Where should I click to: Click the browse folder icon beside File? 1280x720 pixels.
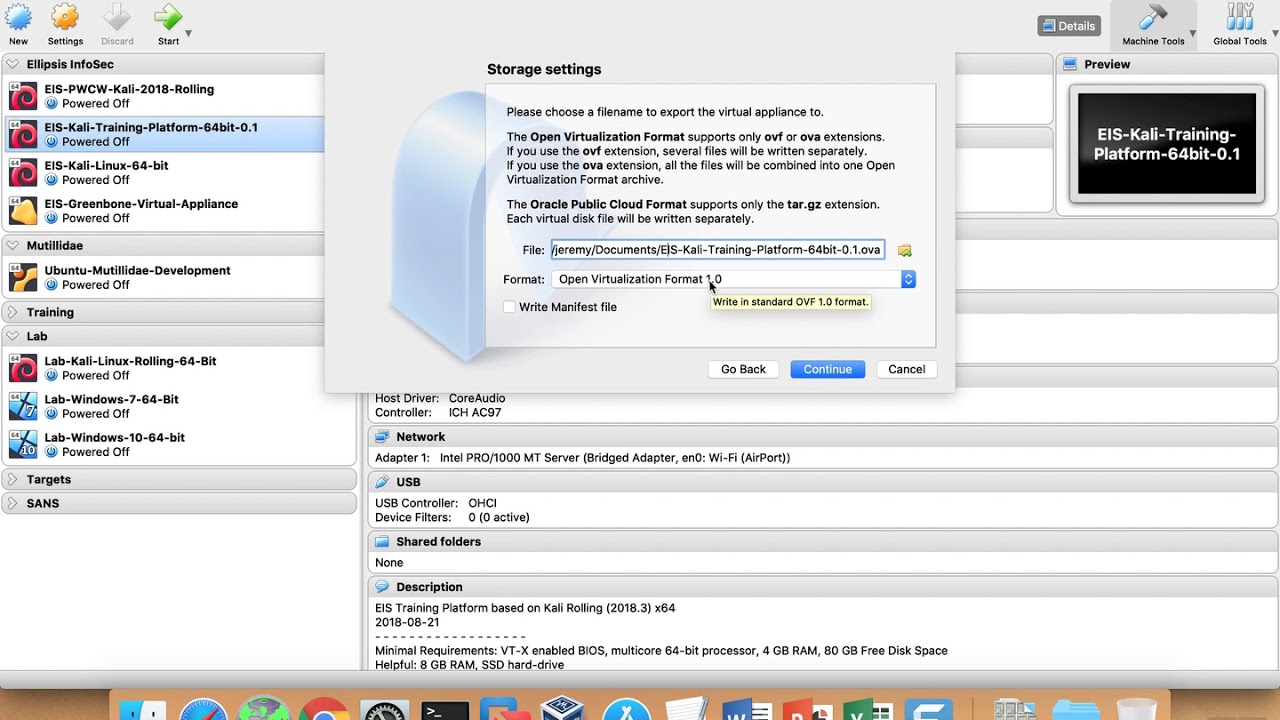pyautogui.click(x=904, y=251)
